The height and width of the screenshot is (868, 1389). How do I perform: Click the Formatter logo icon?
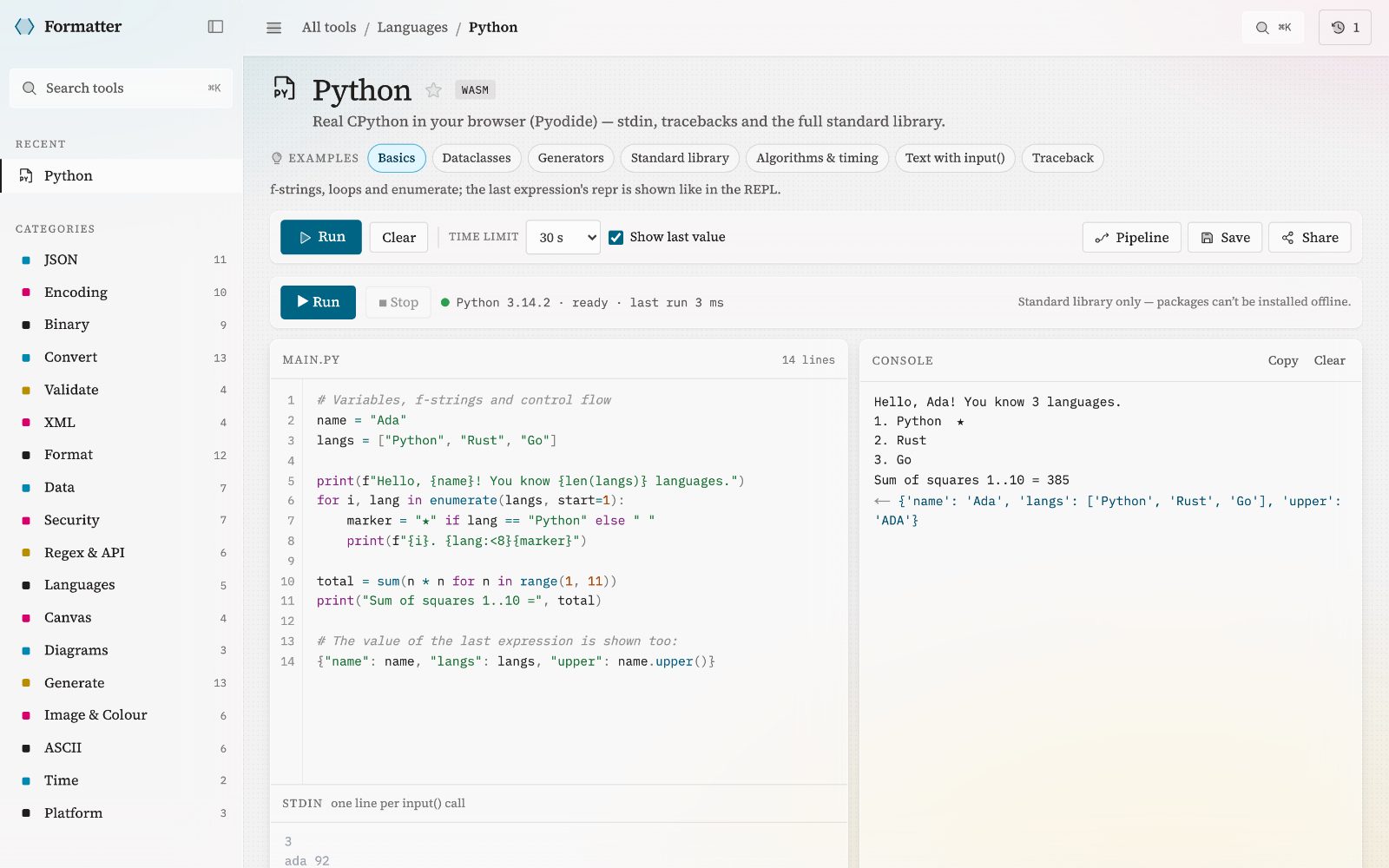(25, 27)
